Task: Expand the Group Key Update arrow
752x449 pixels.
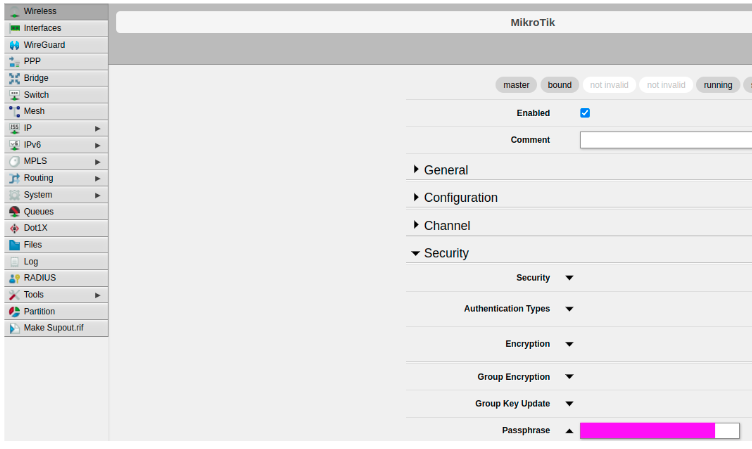Action: pos(569,404)
